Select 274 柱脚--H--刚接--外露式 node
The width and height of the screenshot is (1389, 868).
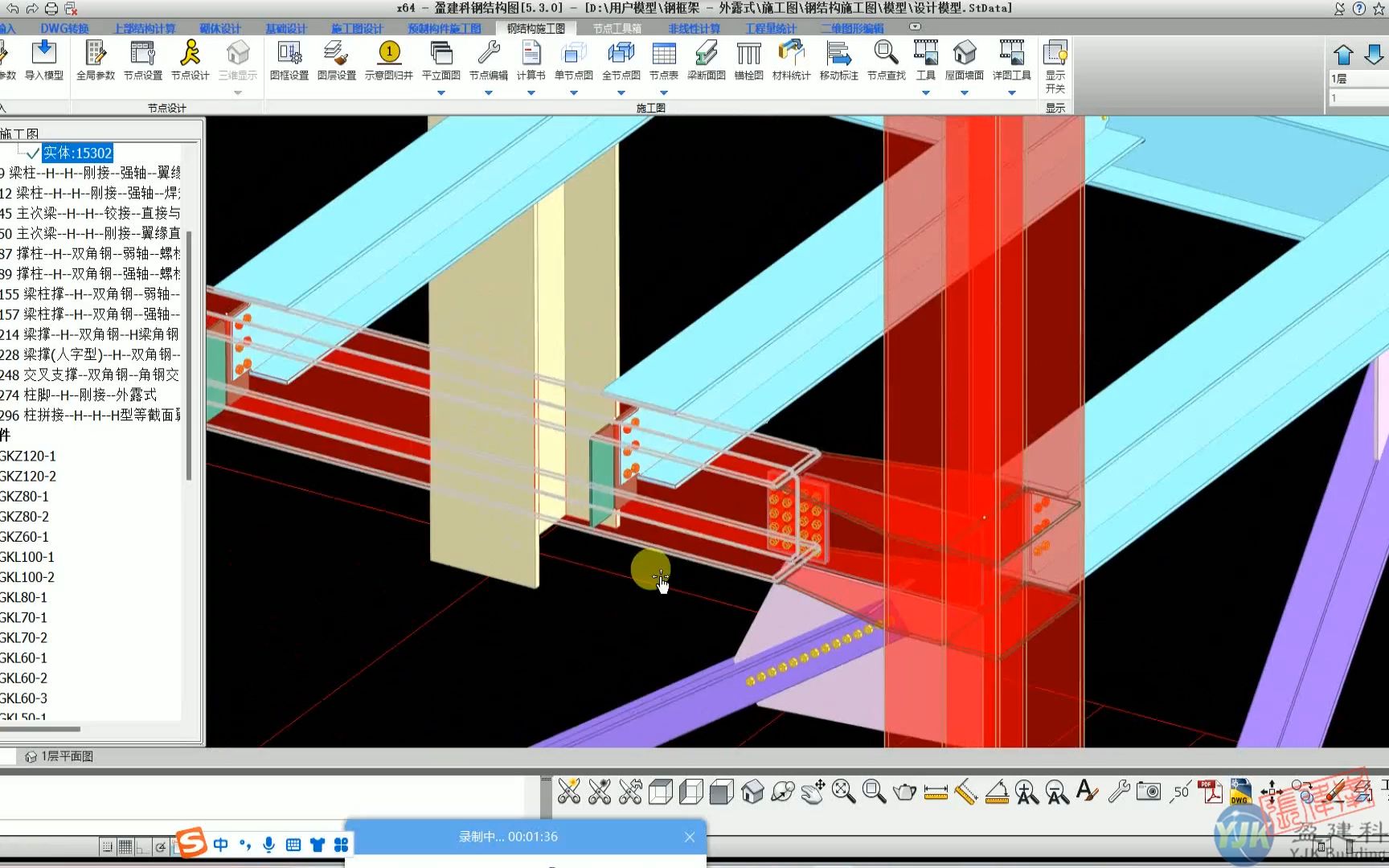(79, 395)
